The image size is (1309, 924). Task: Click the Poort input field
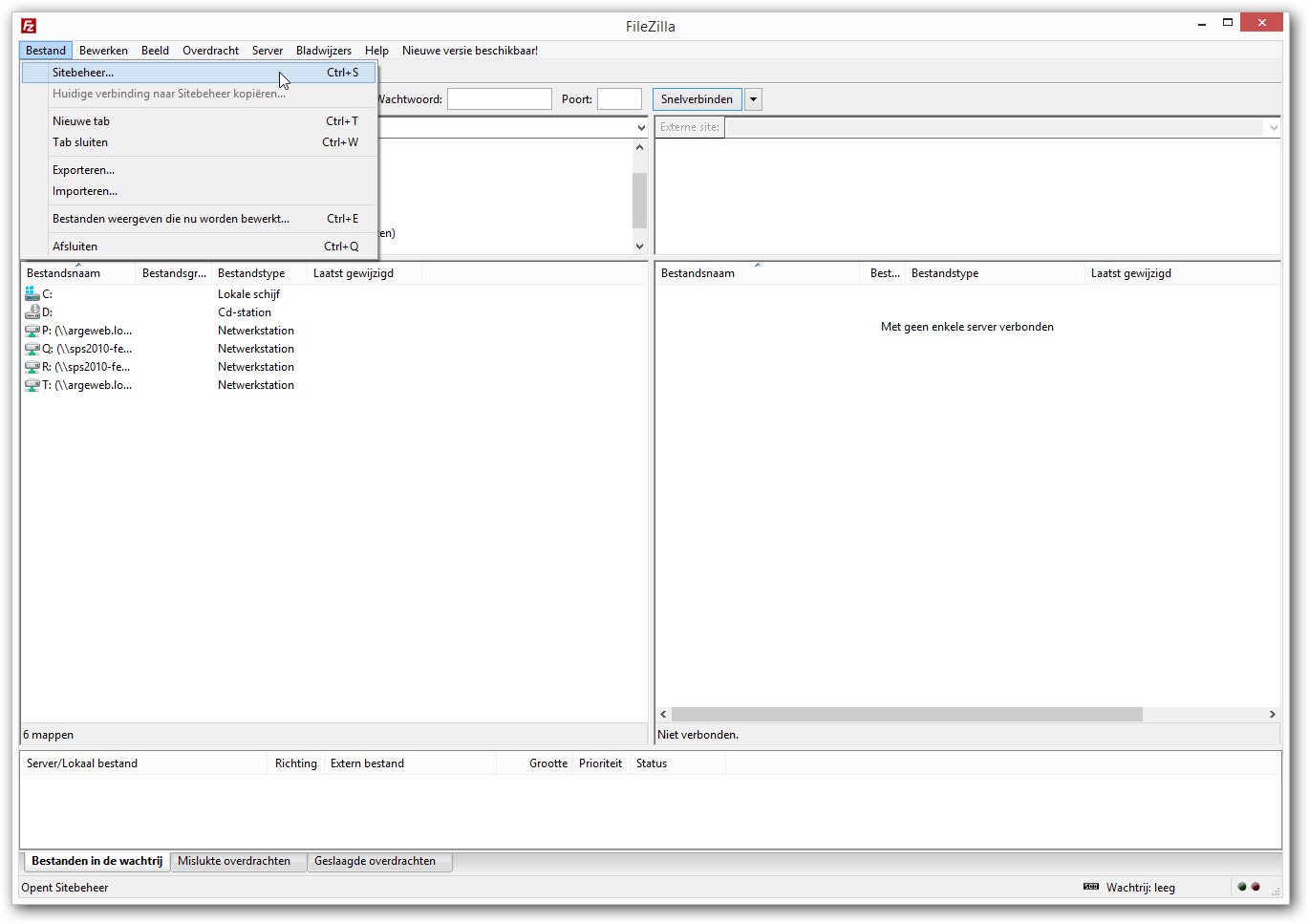tap(619, 99)
